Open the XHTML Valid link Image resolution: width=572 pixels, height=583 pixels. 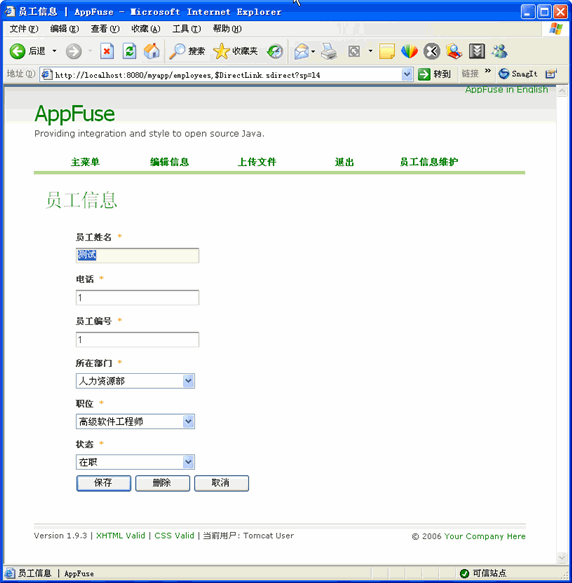point(120,536)
